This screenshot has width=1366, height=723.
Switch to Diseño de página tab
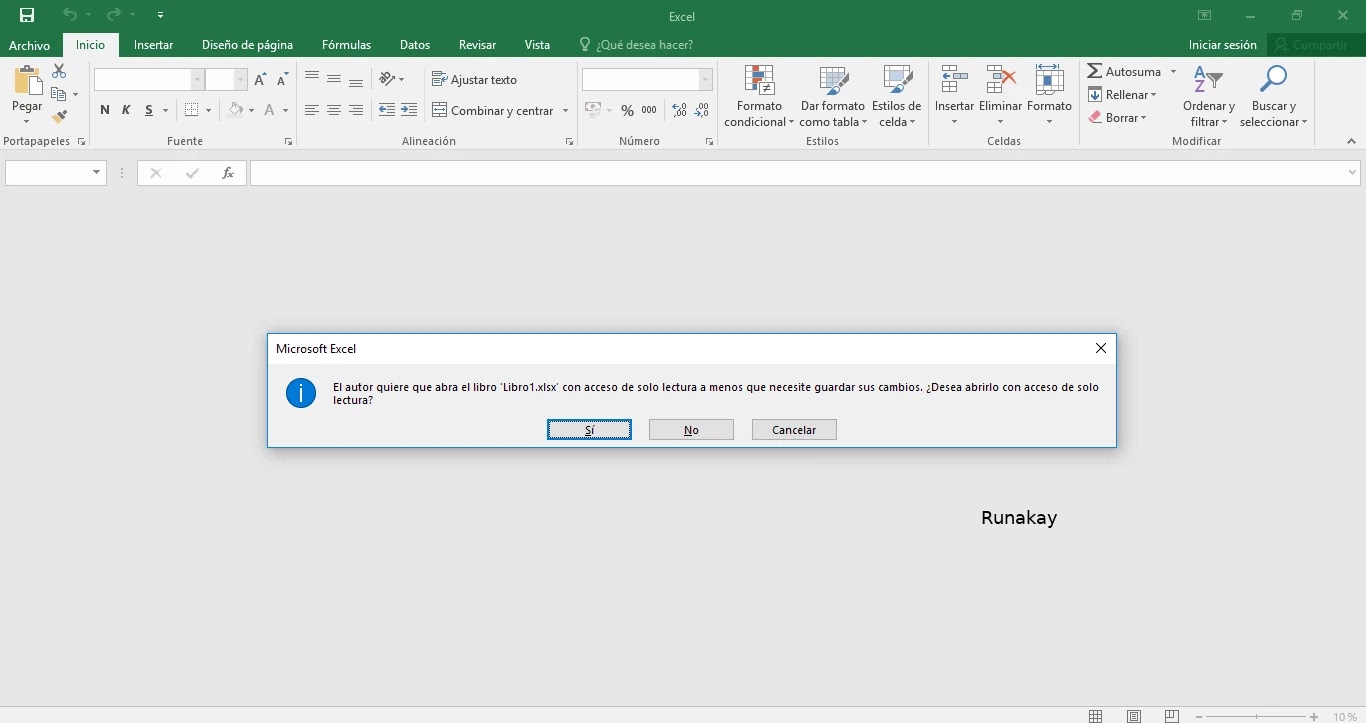point(247,45)
